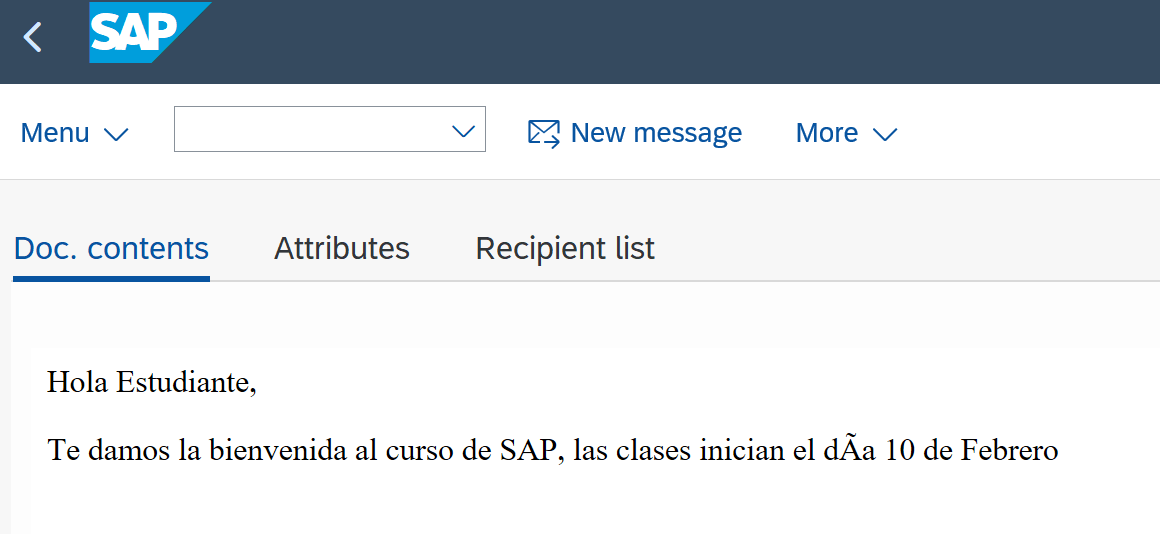Image resolution: width=1160 pixels, height=534 pixels.
Task: Click the New message text label
Action: (x=656, y=133)
